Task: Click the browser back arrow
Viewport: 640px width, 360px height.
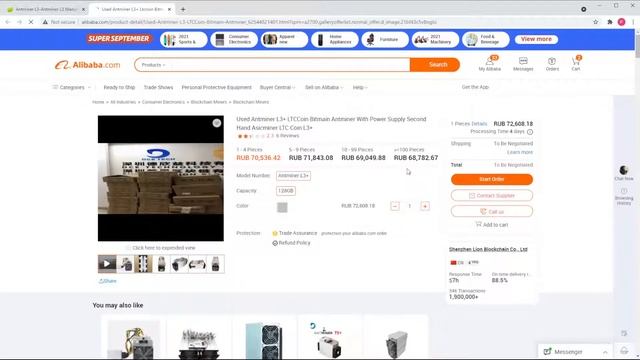Action: (x=8, y=22)
